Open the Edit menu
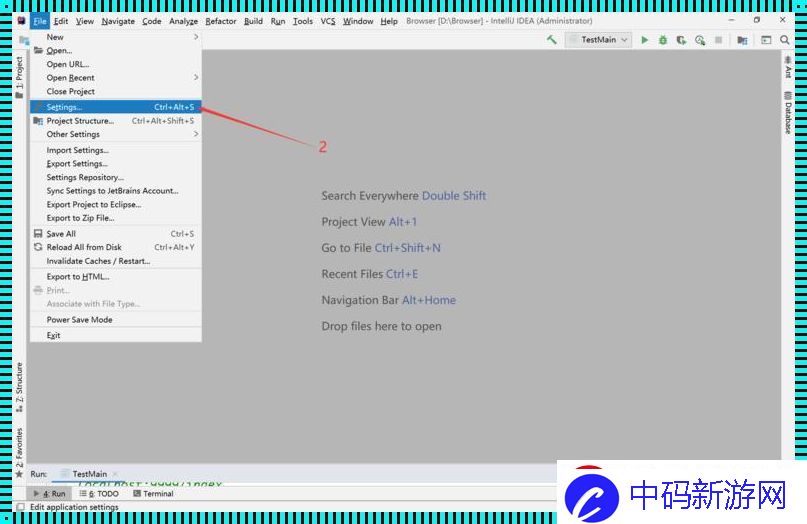 61,21
